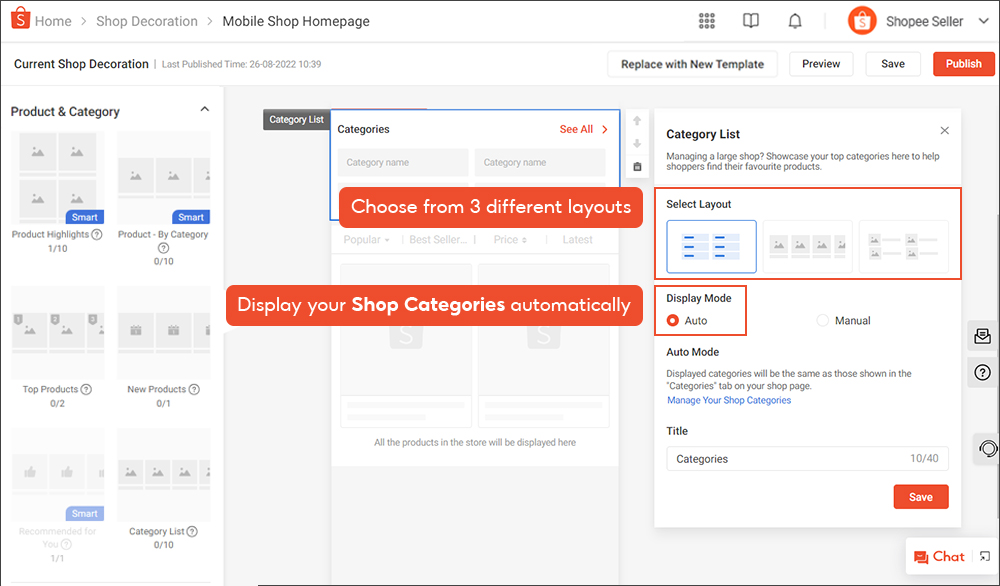Click the info icon next to Product Highlights
Viewport: 1000px width, 586px height.
point(97,235)
